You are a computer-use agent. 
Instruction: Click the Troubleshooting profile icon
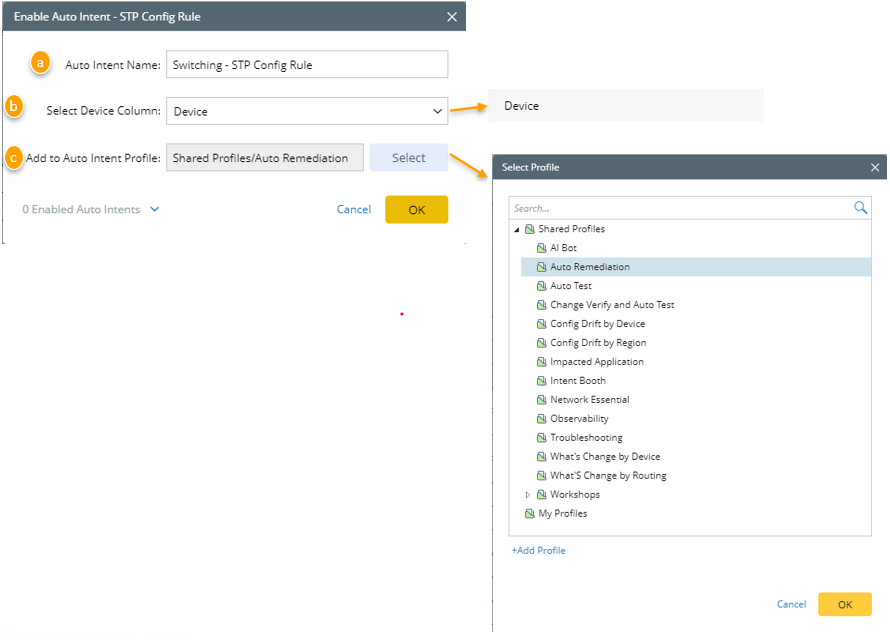(541, 438)
